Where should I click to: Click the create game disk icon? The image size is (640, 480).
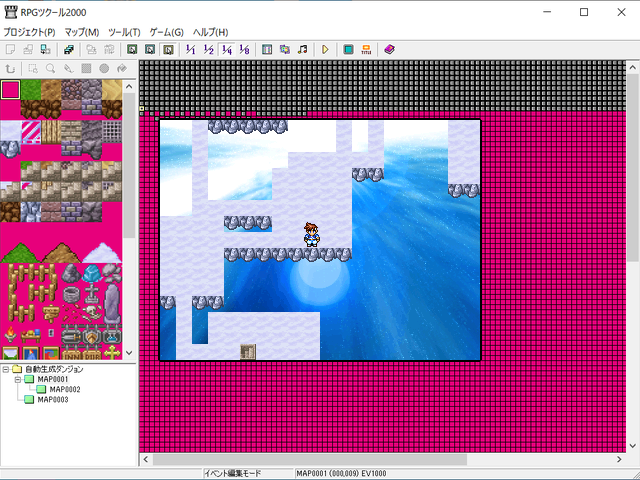68,49
